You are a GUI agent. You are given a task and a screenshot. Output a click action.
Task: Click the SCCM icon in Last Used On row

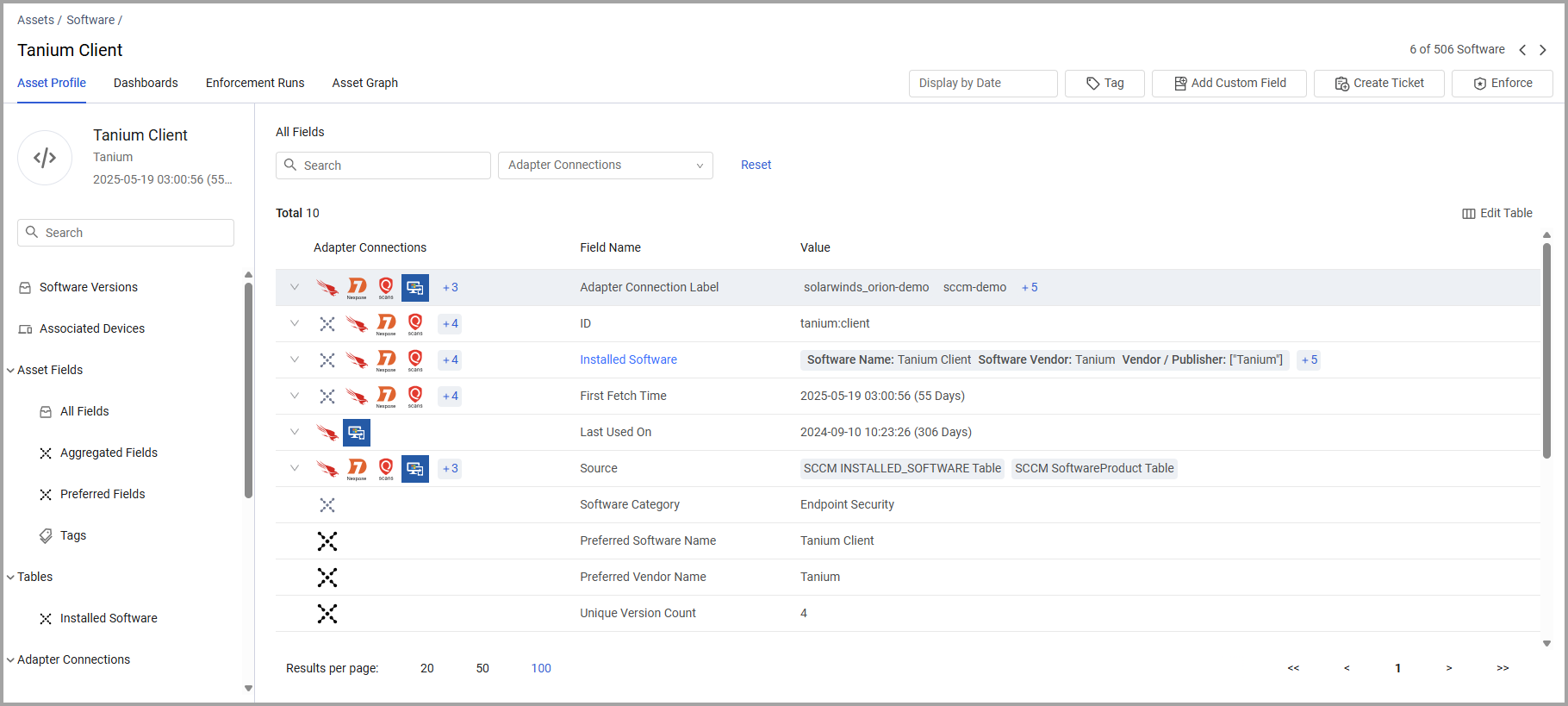coord(357,433)
